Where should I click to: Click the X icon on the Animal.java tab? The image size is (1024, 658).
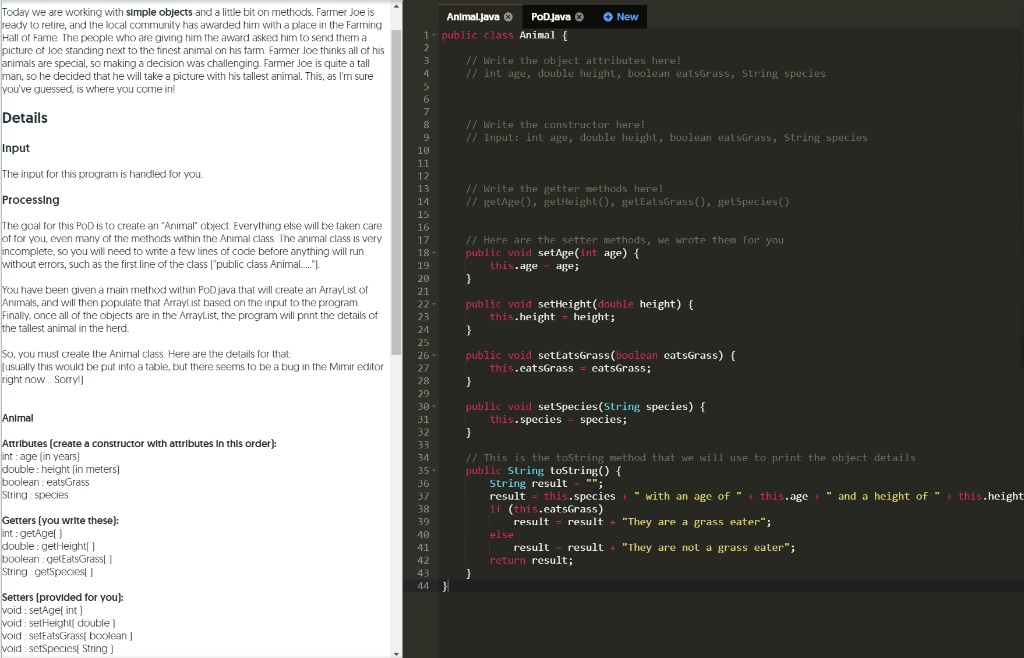(x=508, y=17)
